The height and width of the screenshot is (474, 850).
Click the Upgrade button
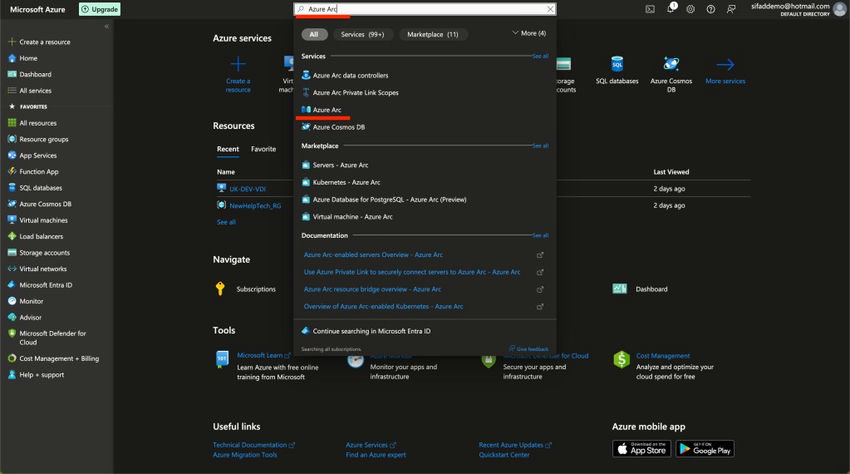click(x=100, y=9)
